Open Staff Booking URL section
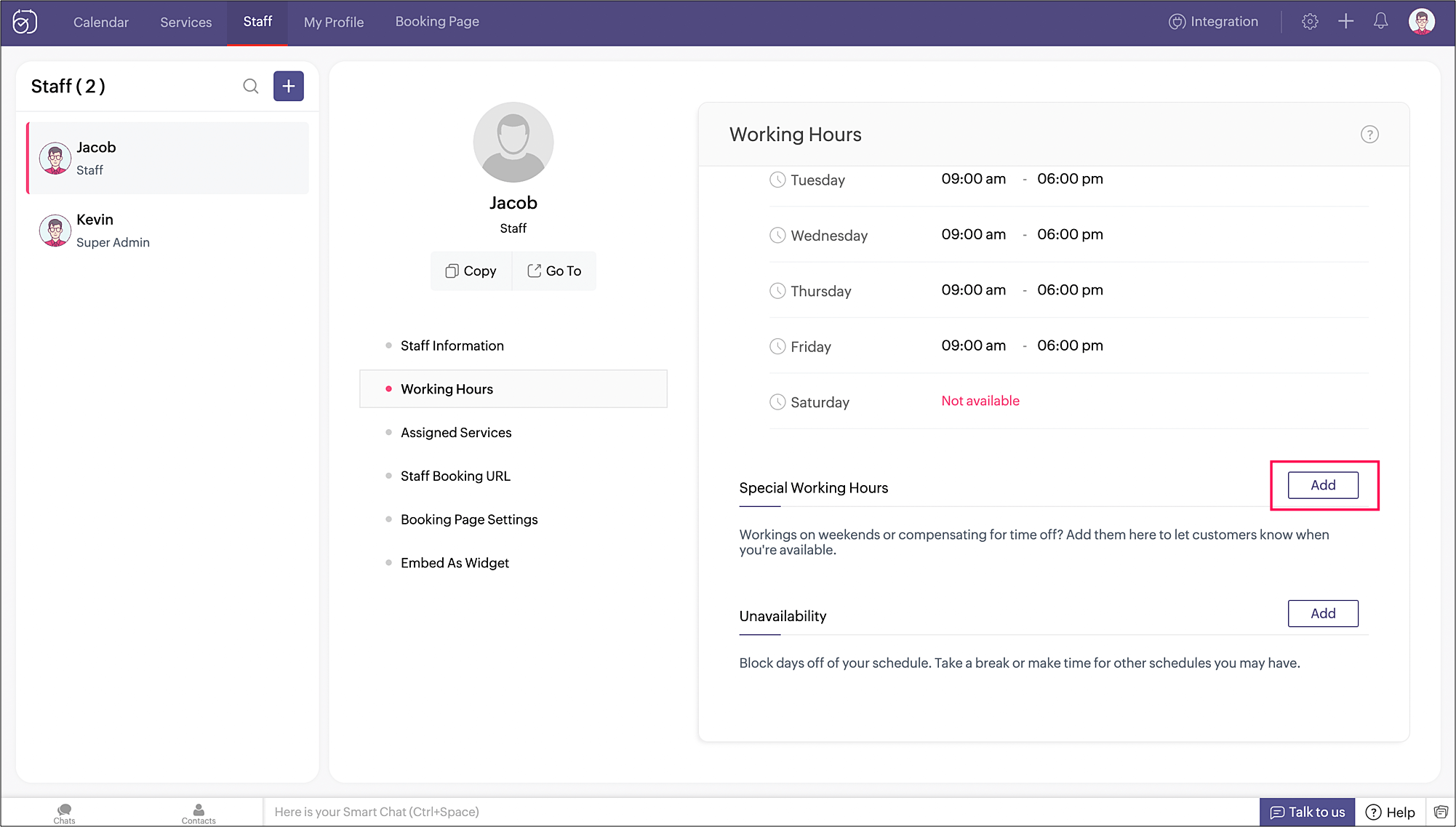This screenshot has width=1456, height=827. tap(455, 476)
